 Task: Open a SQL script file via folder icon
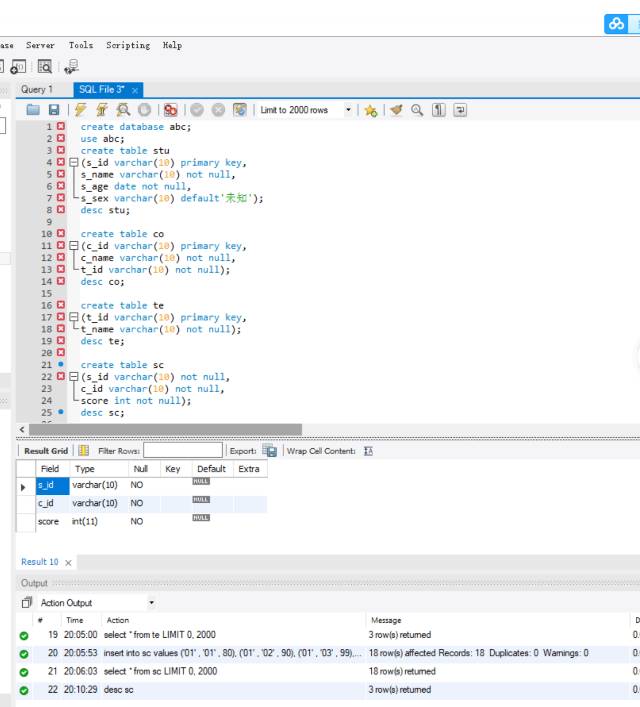pyautogui.click(x=33, y=110)
